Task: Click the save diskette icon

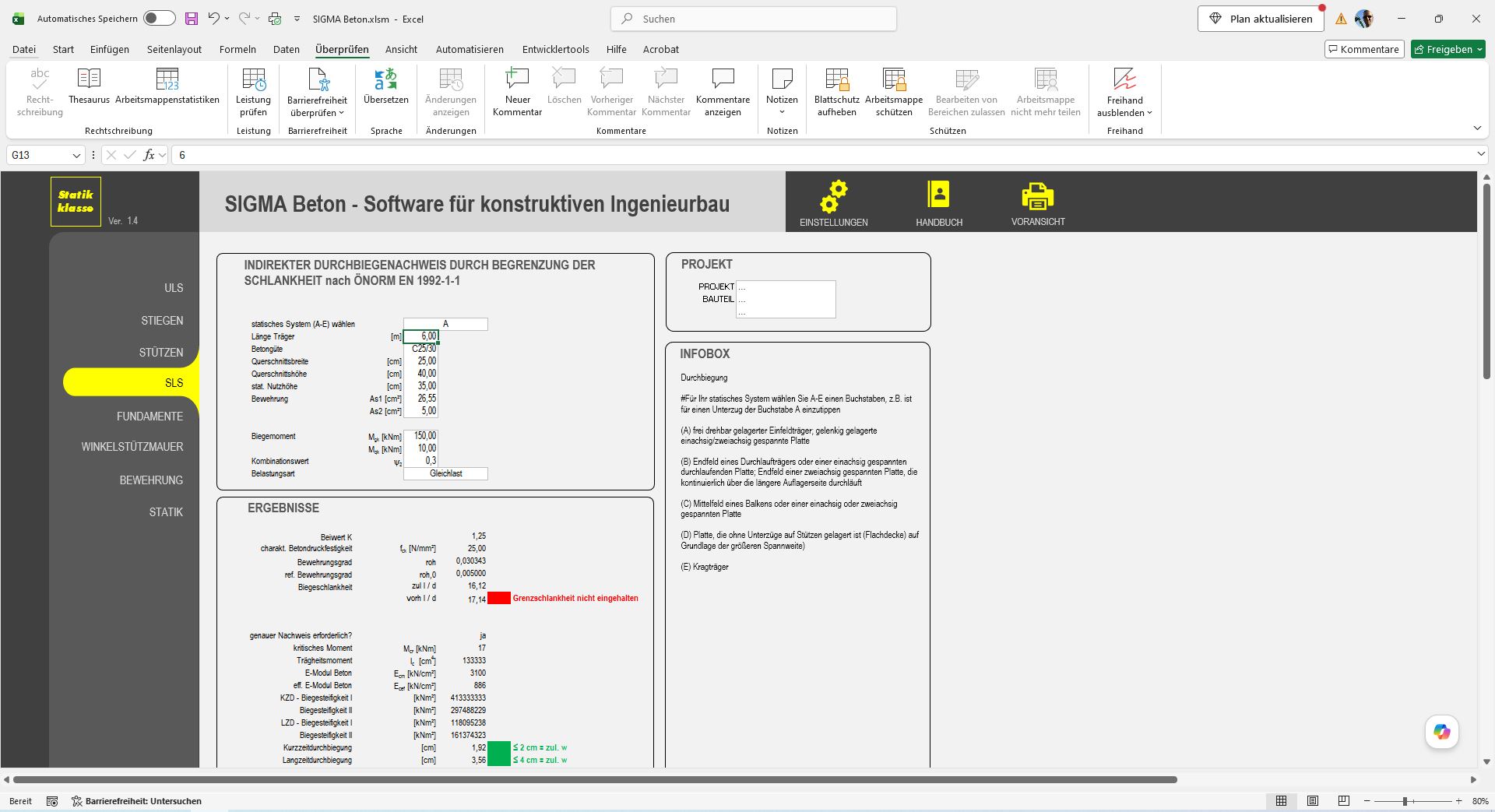Action: coord(191,19)
